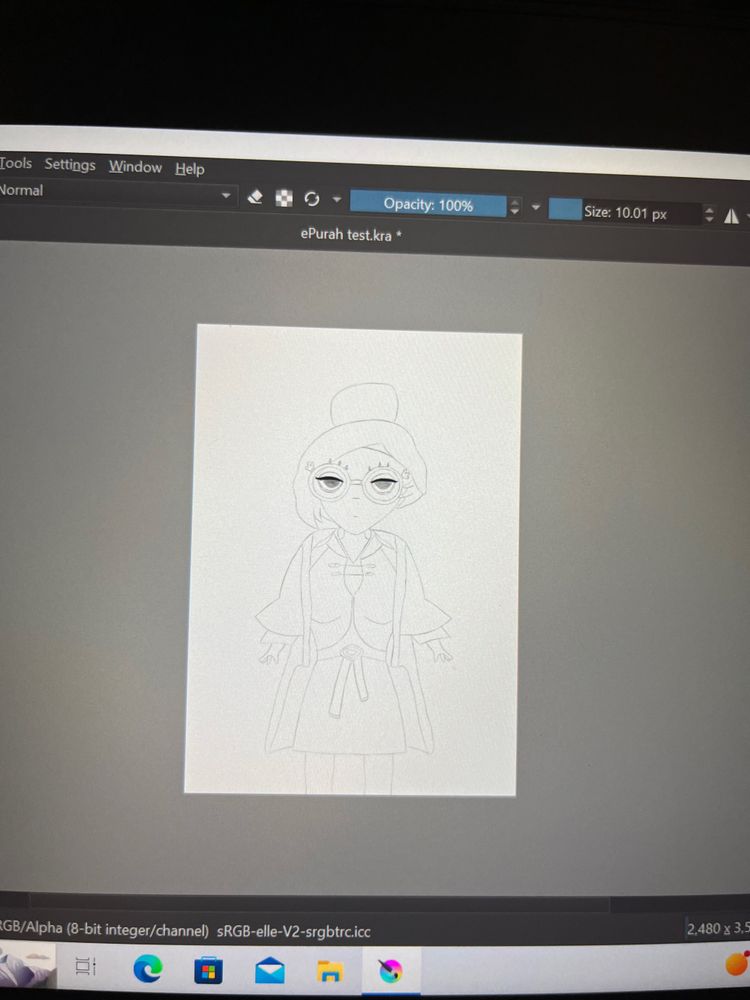750x1000 pixels.
Task: Open the dropdown arrow beside reload preset
Action: pyautogui.click(x=337, y=200)
